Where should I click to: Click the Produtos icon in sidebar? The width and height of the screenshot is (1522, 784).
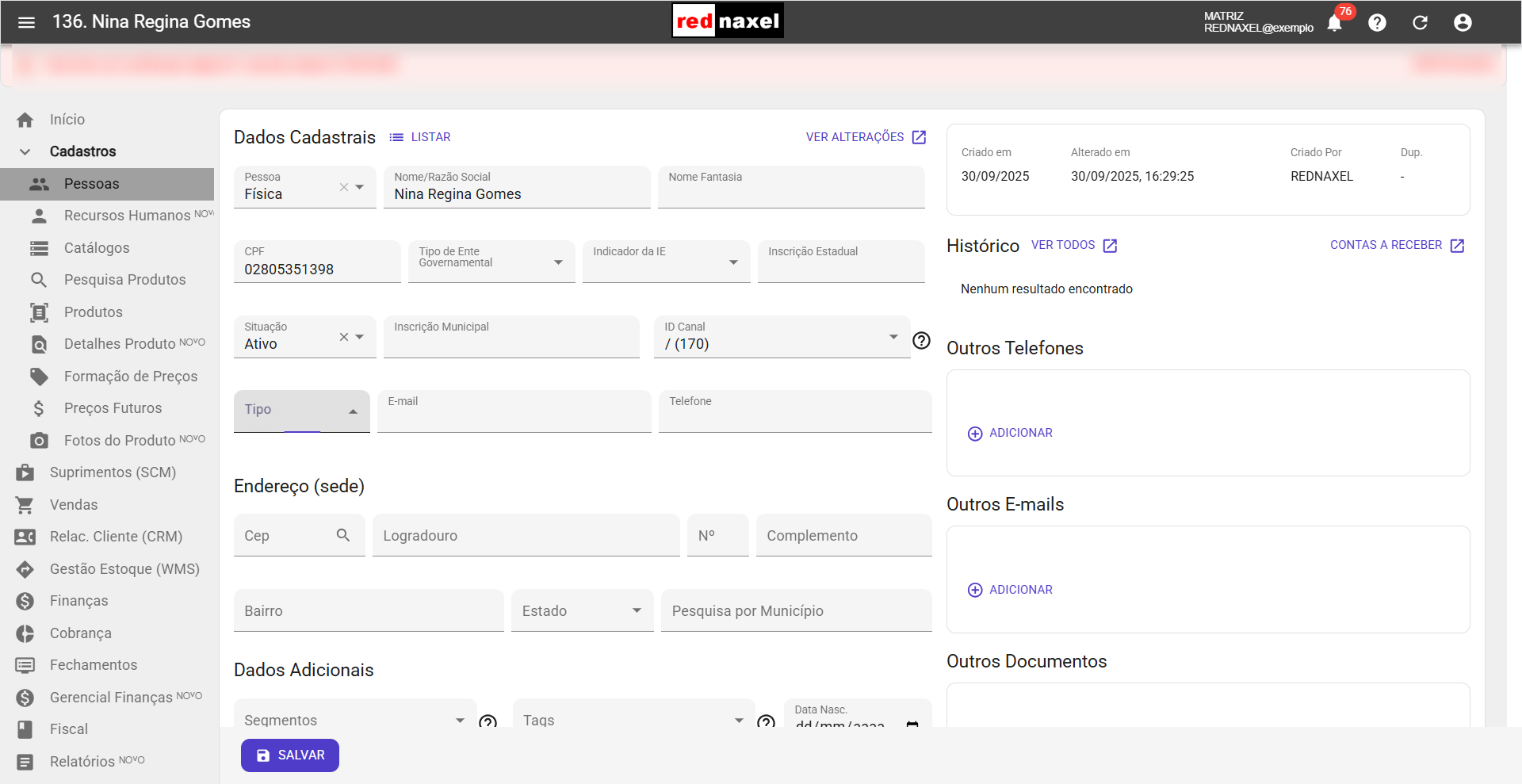[x=39, y=312]
